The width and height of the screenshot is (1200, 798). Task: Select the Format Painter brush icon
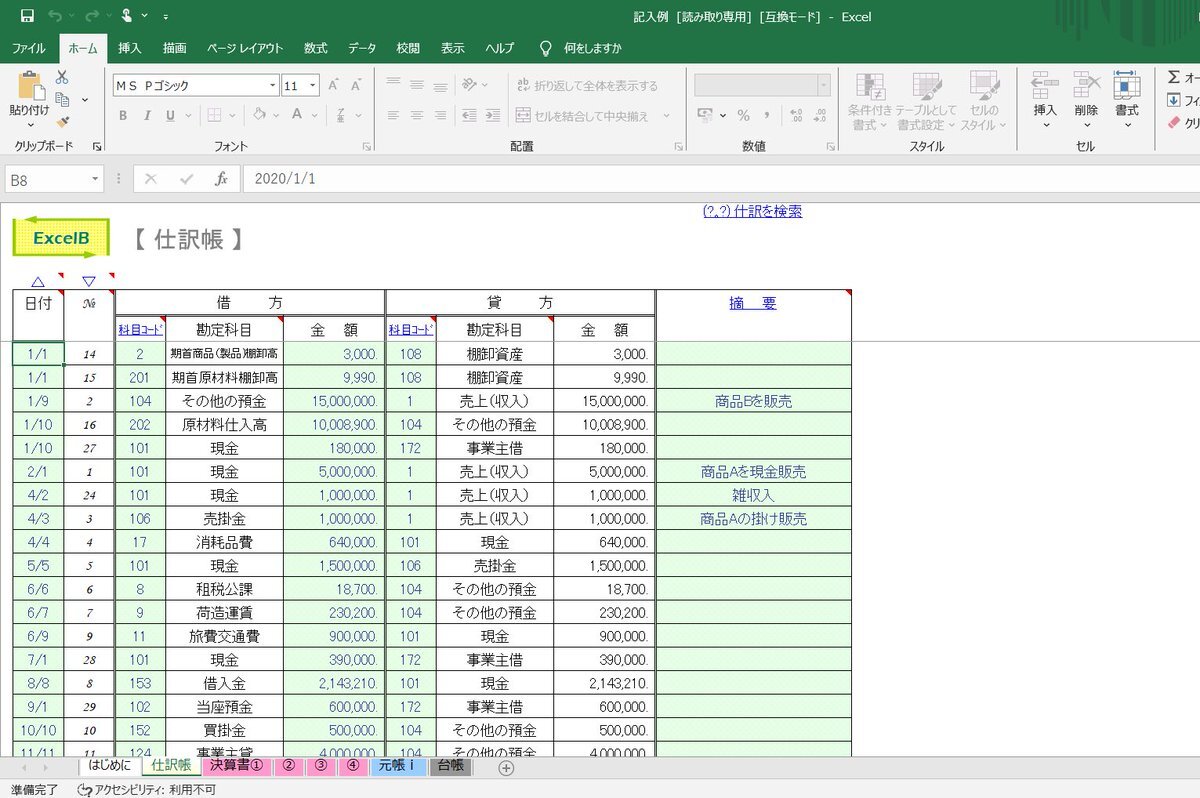coord(62,122)
